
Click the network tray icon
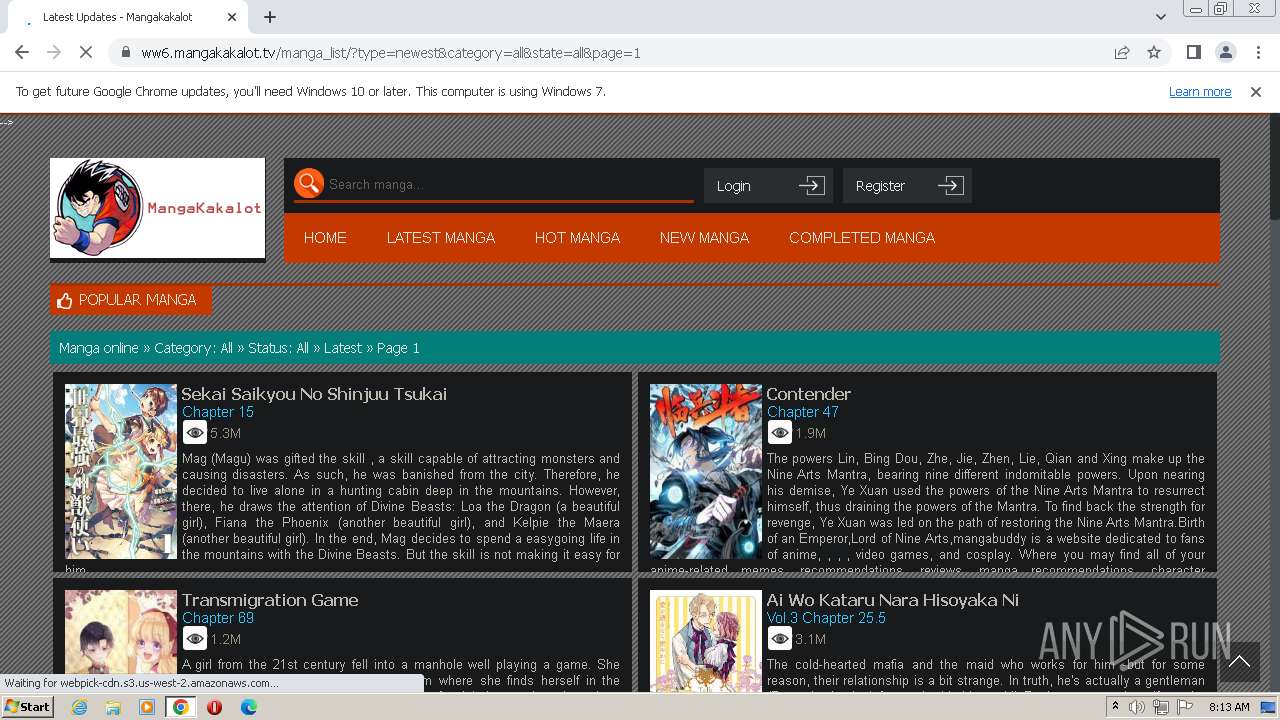tap(1161, 707)
